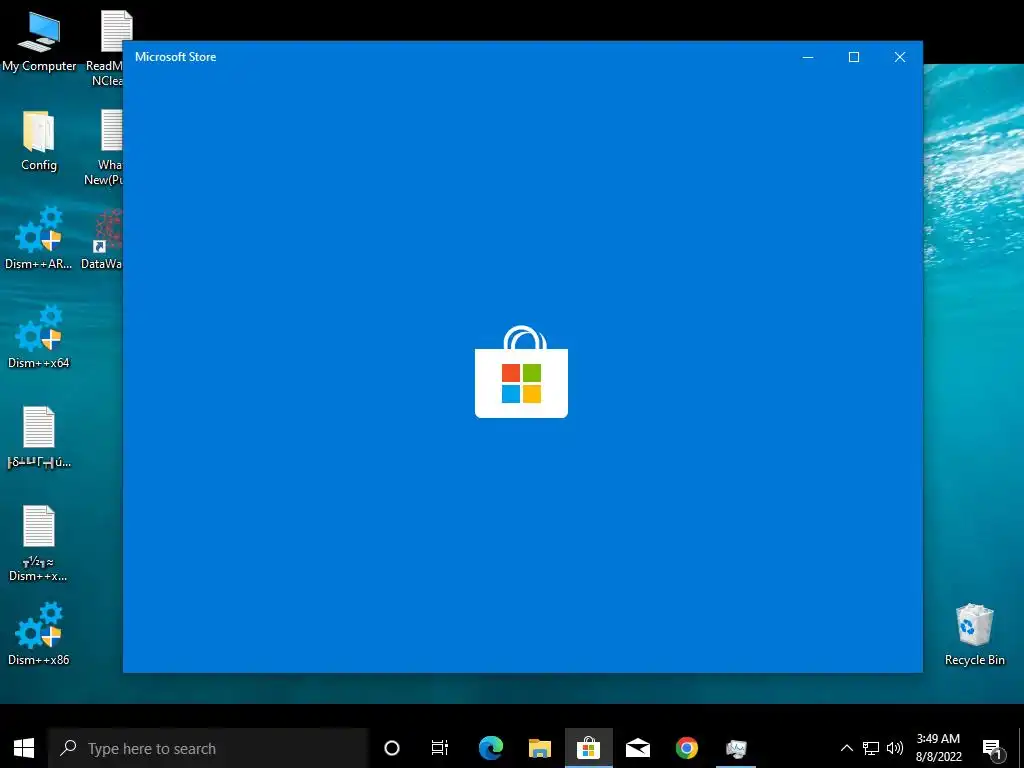Open the Mail app from taskbar
The height and width of the screenshot is (768, 1024).
[637, 748]
